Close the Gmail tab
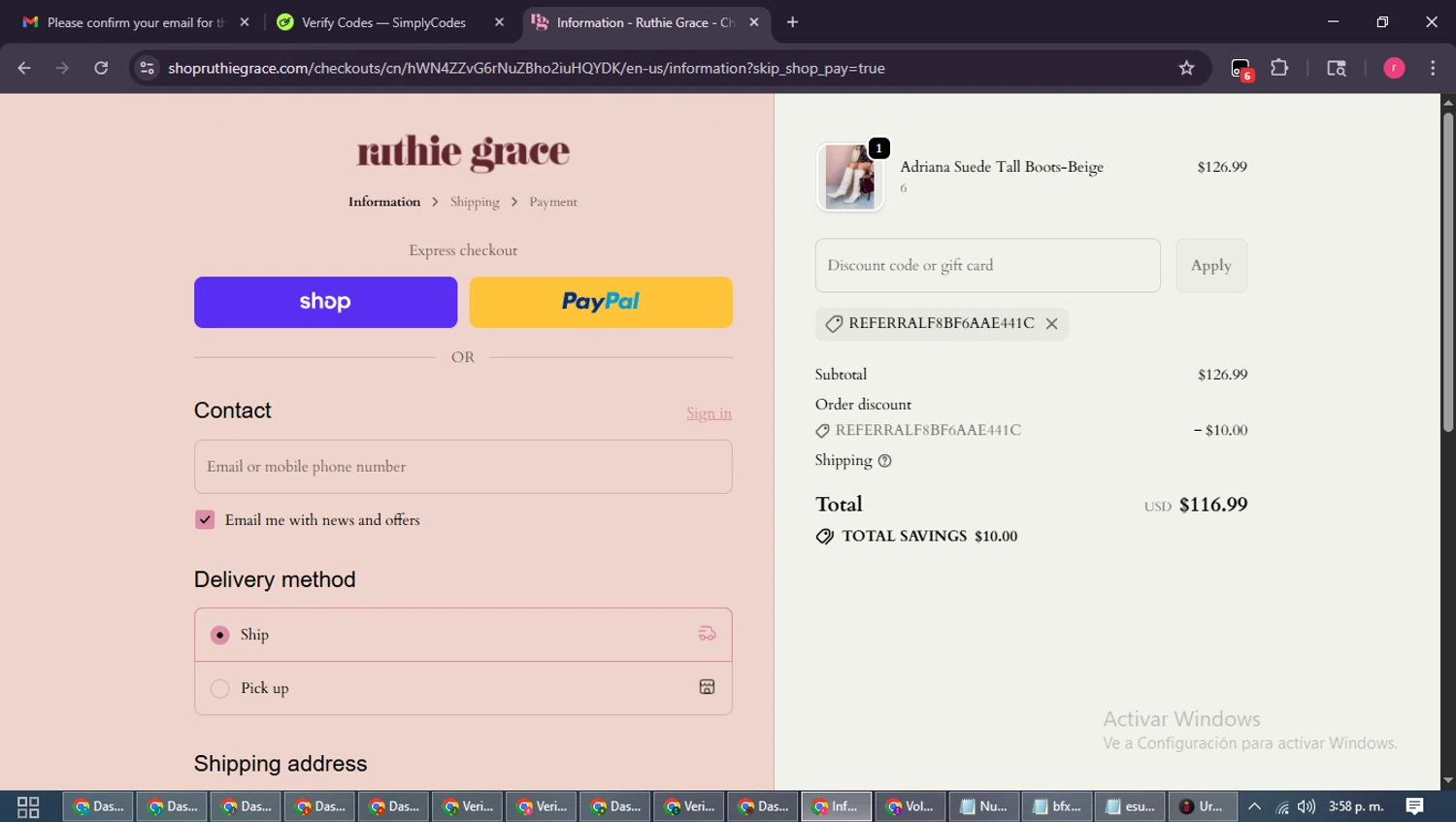The image size is (1456, 822). tap(245, 22)
